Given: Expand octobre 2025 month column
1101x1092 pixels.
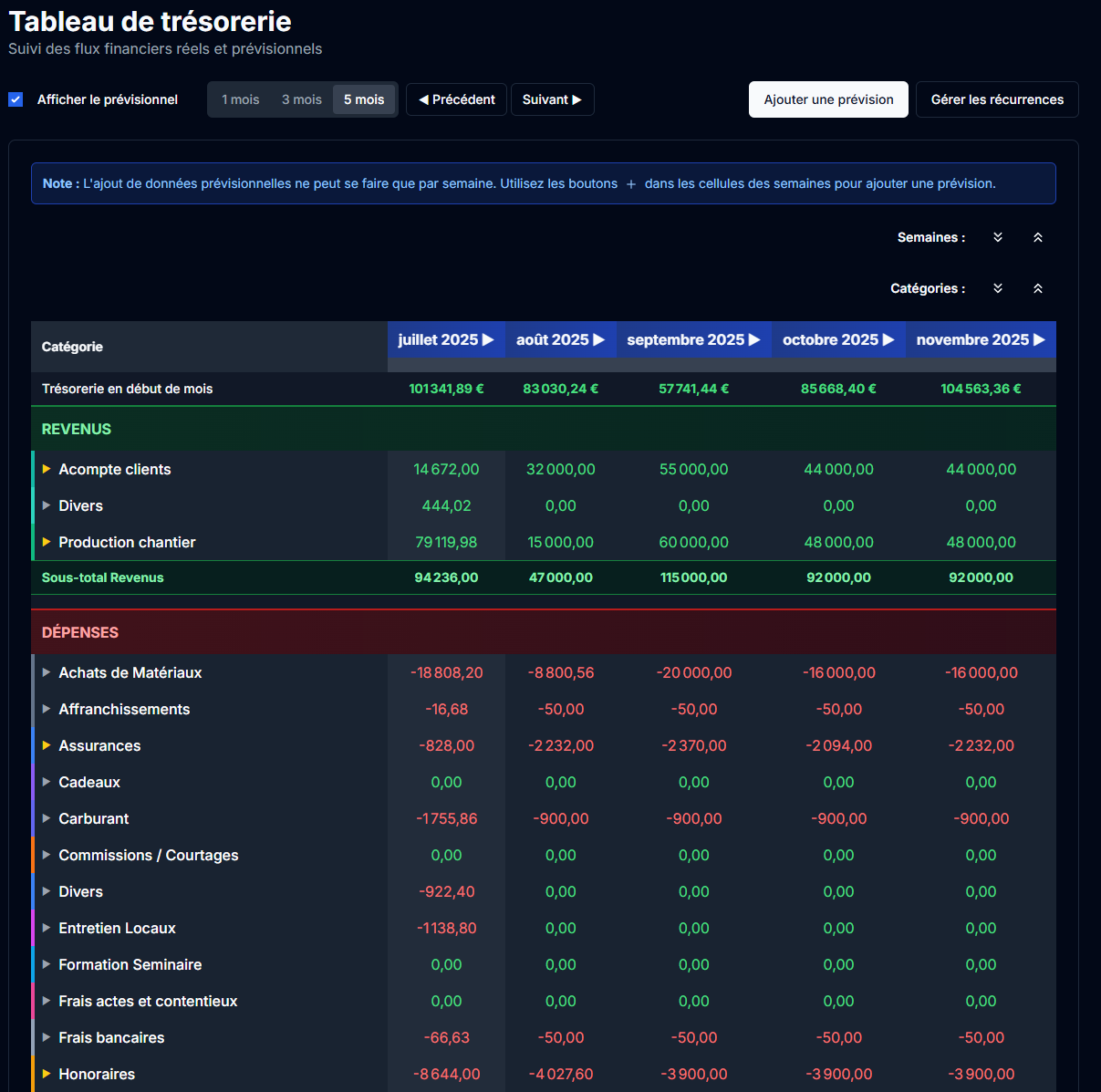Looking at the screenshot, I should (888, 339).
